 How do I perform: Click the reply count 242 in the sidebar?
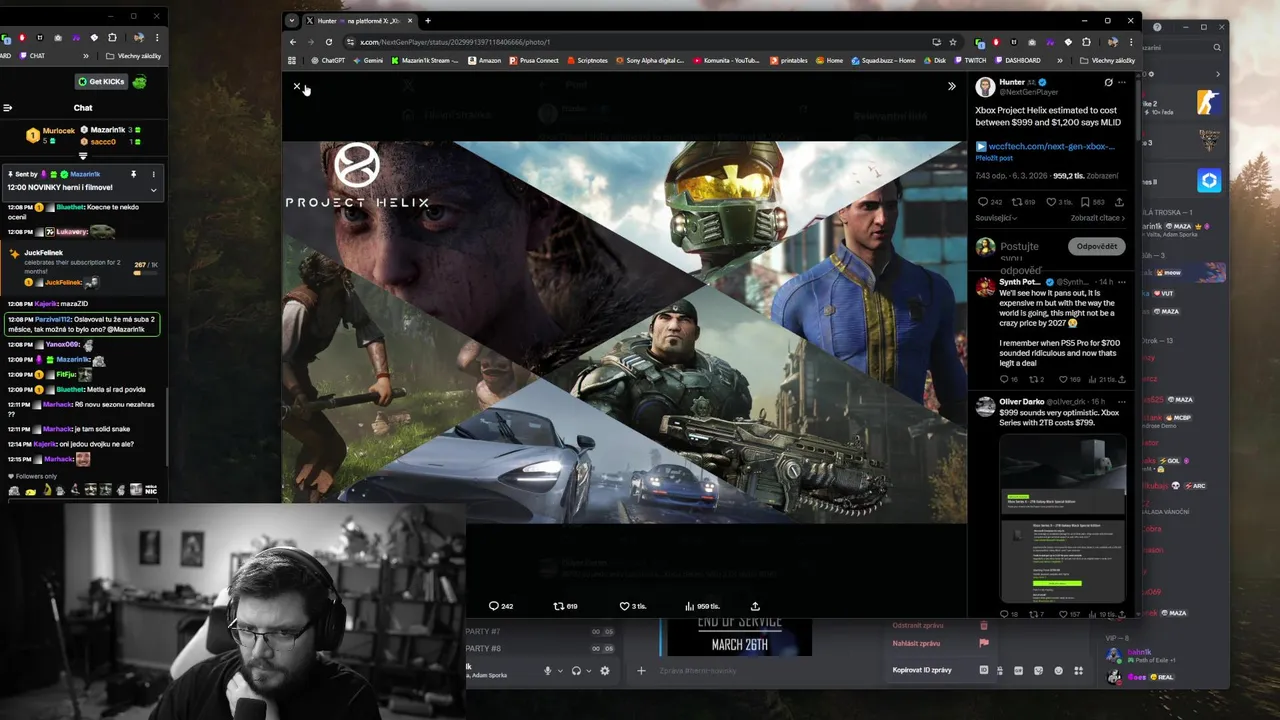pos(990,202)
